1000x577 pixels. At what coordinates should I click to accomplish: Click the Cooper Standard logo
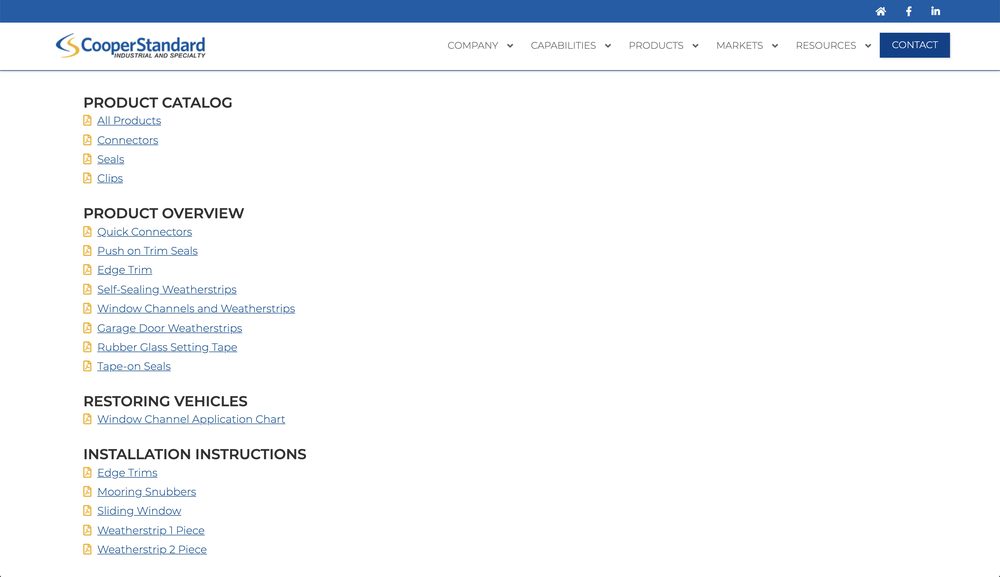[x=131, y=45]
